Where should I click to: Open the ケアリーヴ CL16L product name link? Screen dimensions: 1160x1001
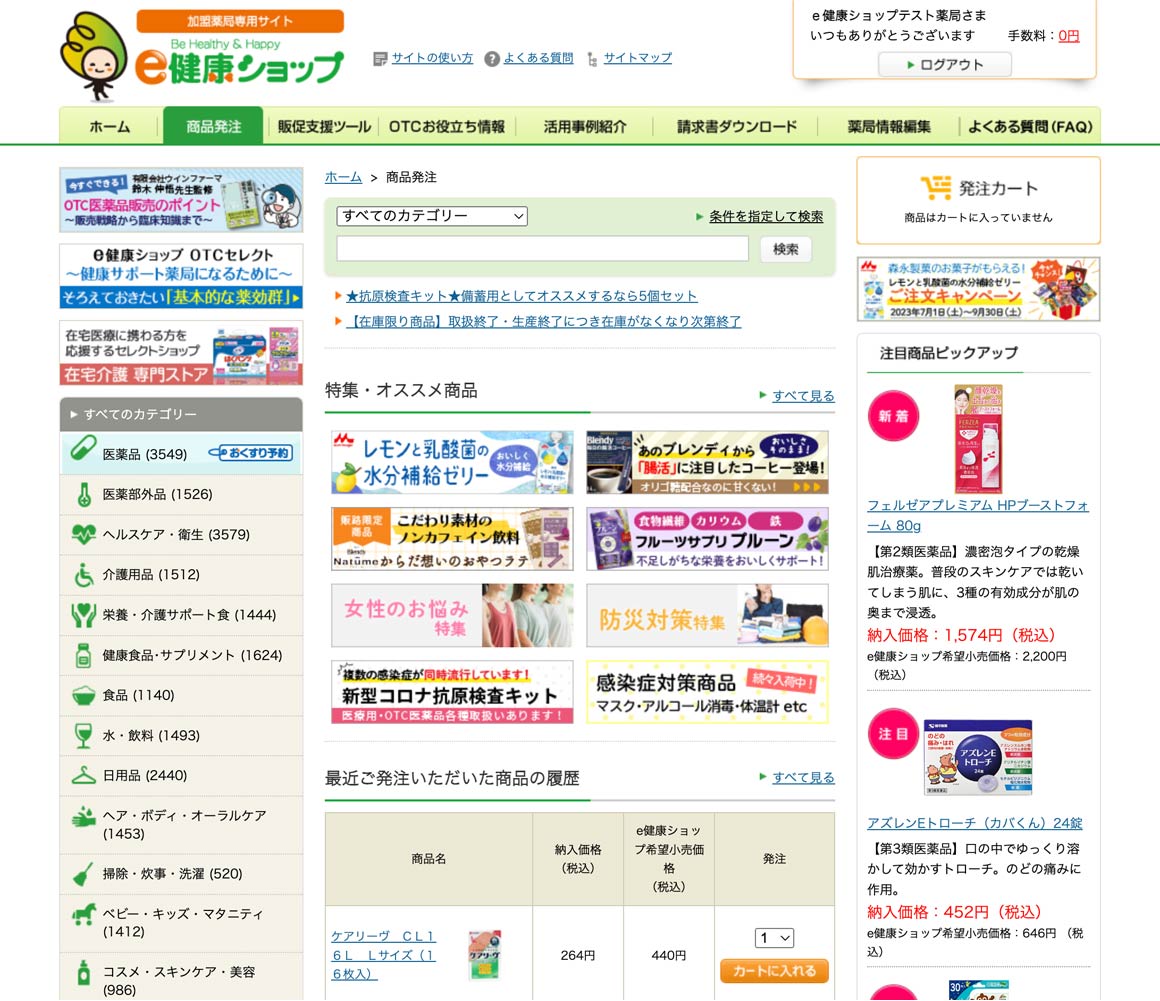[383, 955]
